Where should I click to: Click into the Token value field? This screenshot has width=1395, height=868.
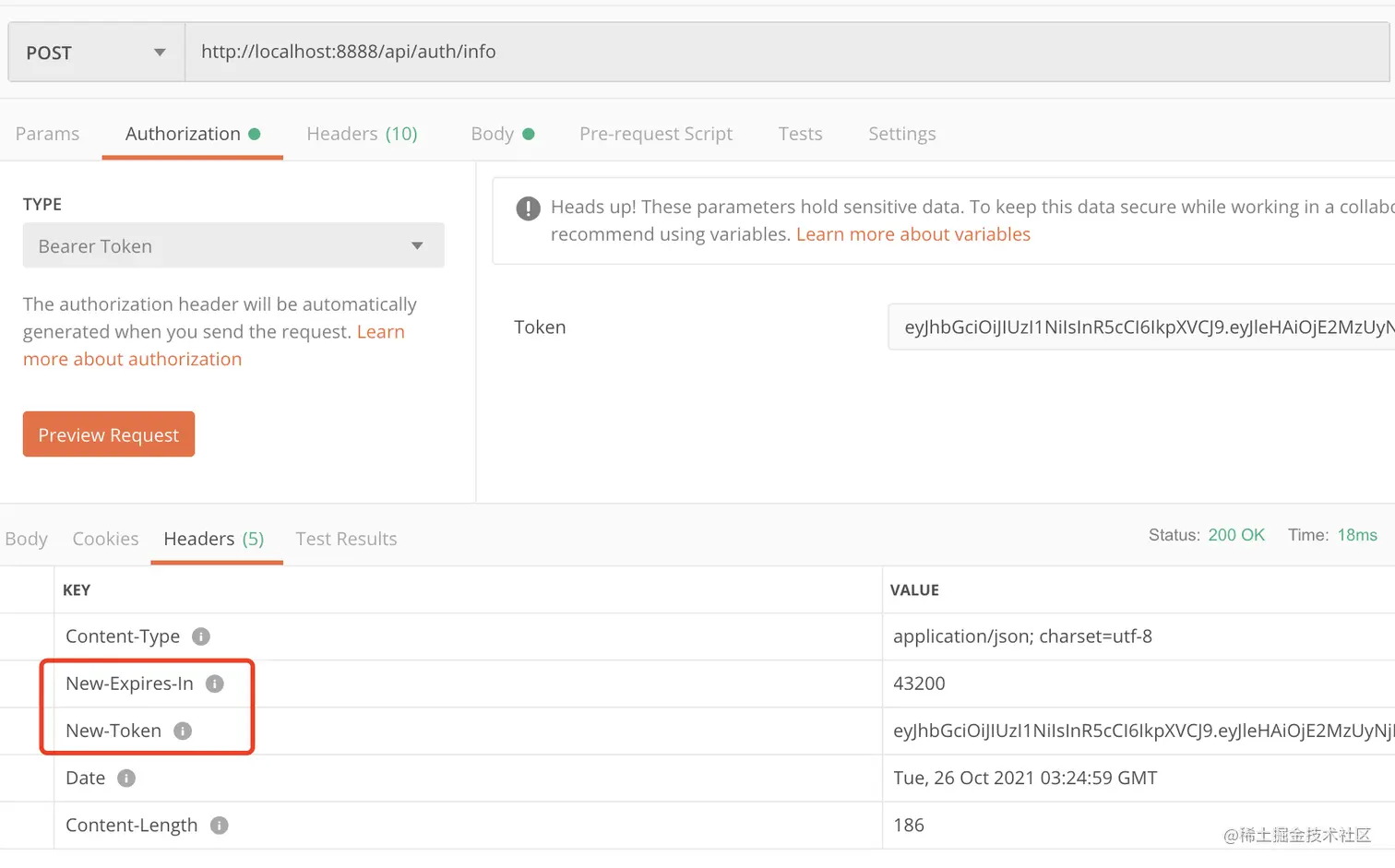[x=1140, y=327]
